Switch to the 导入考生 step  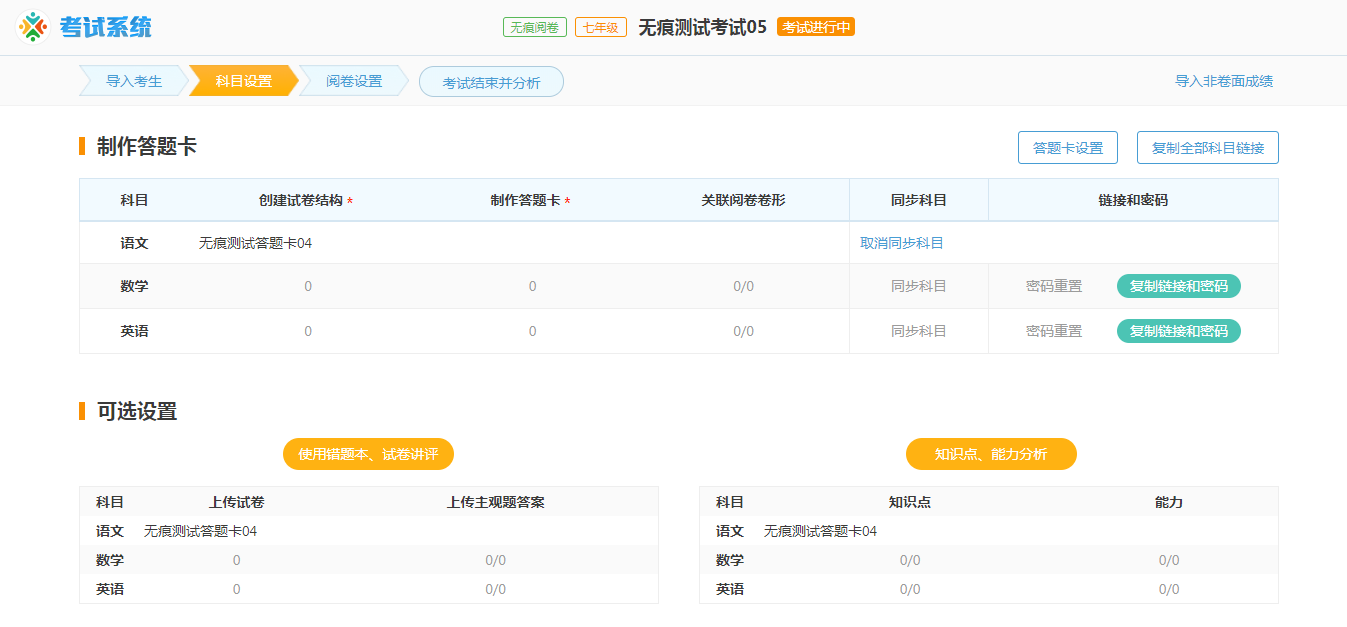click(x=133, y=81)
